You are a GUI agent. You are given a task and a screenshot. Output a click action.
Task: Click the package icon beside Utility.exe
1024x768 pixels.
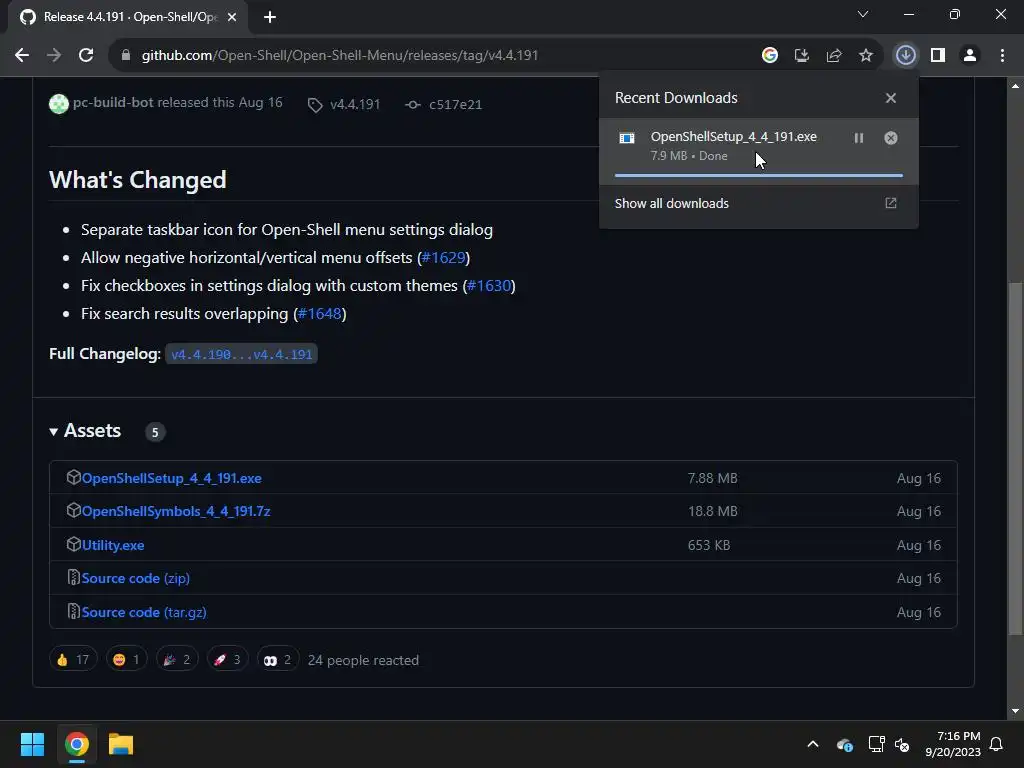click(73, 544)
